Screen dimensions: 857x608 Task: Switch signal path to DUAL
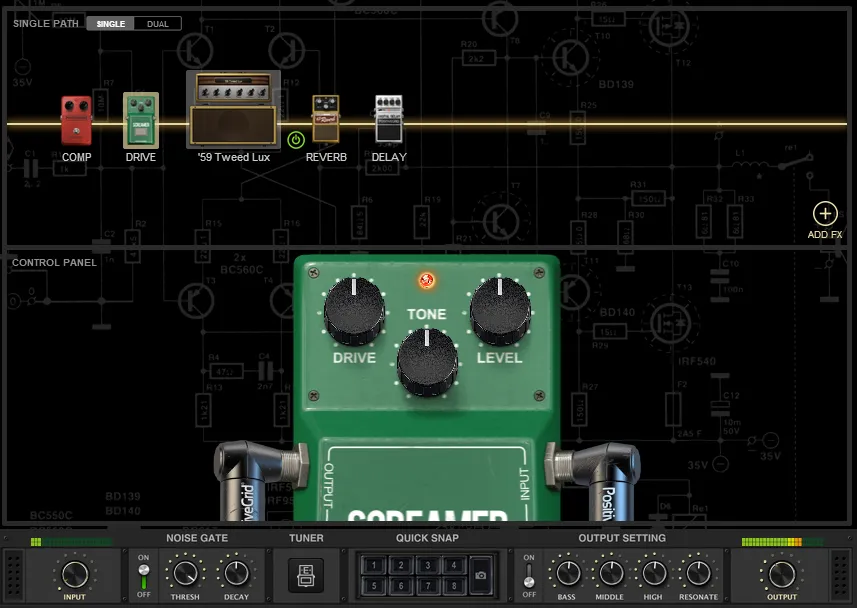point(157,24)
